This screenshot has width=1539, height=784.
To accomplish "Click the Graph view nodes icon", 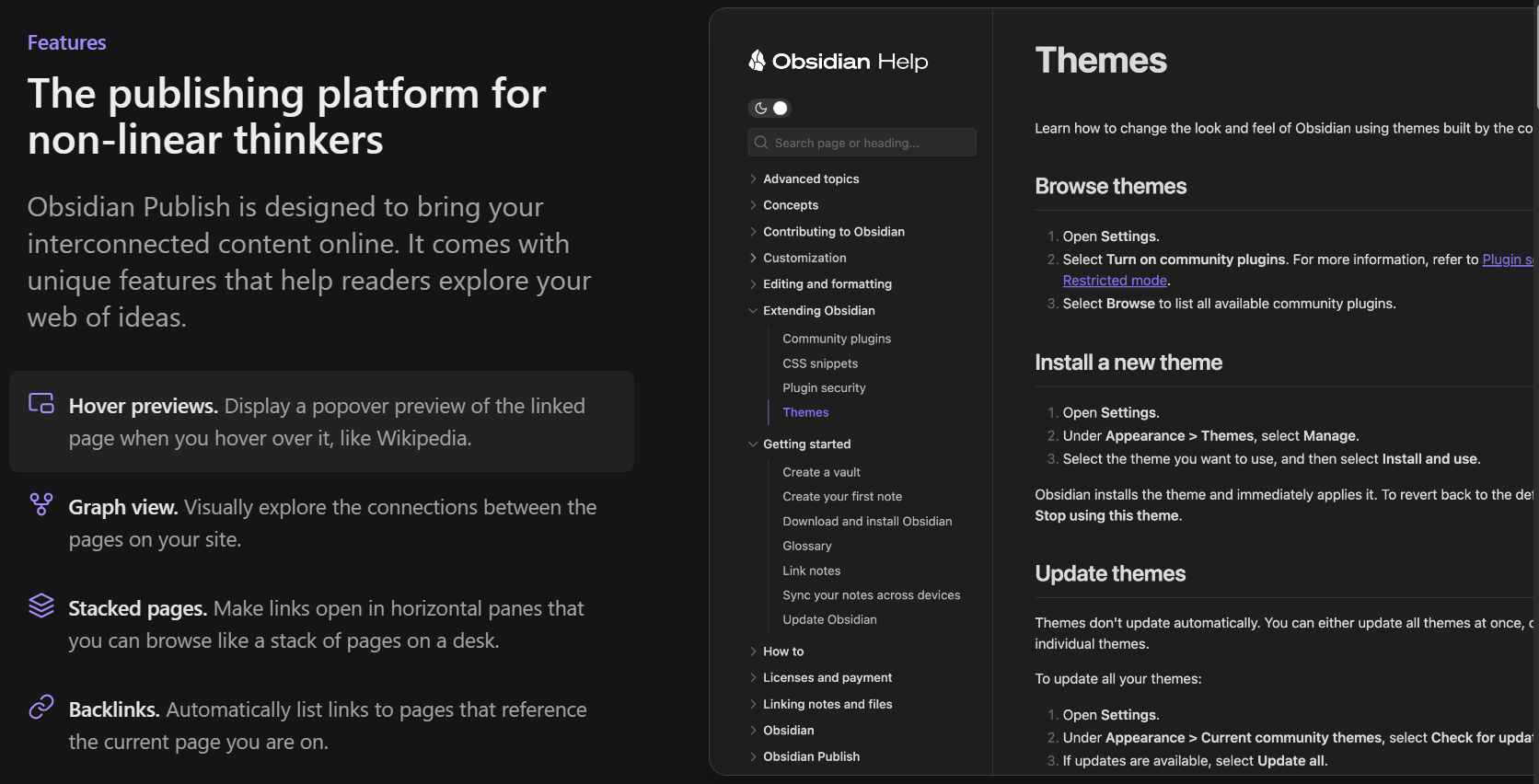I will click(41, 504).
